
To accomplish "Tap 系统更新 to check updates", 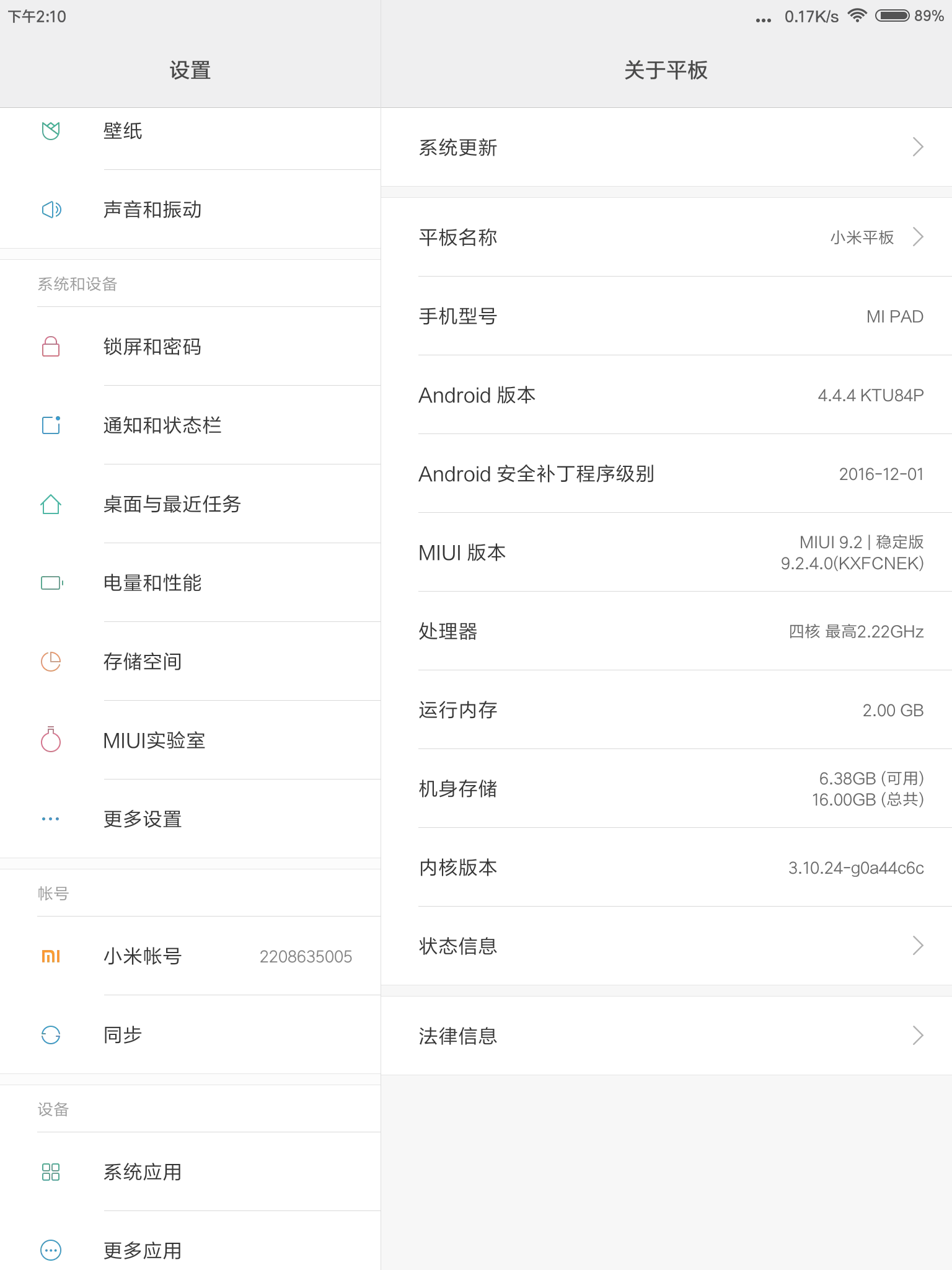I will 666,147.
